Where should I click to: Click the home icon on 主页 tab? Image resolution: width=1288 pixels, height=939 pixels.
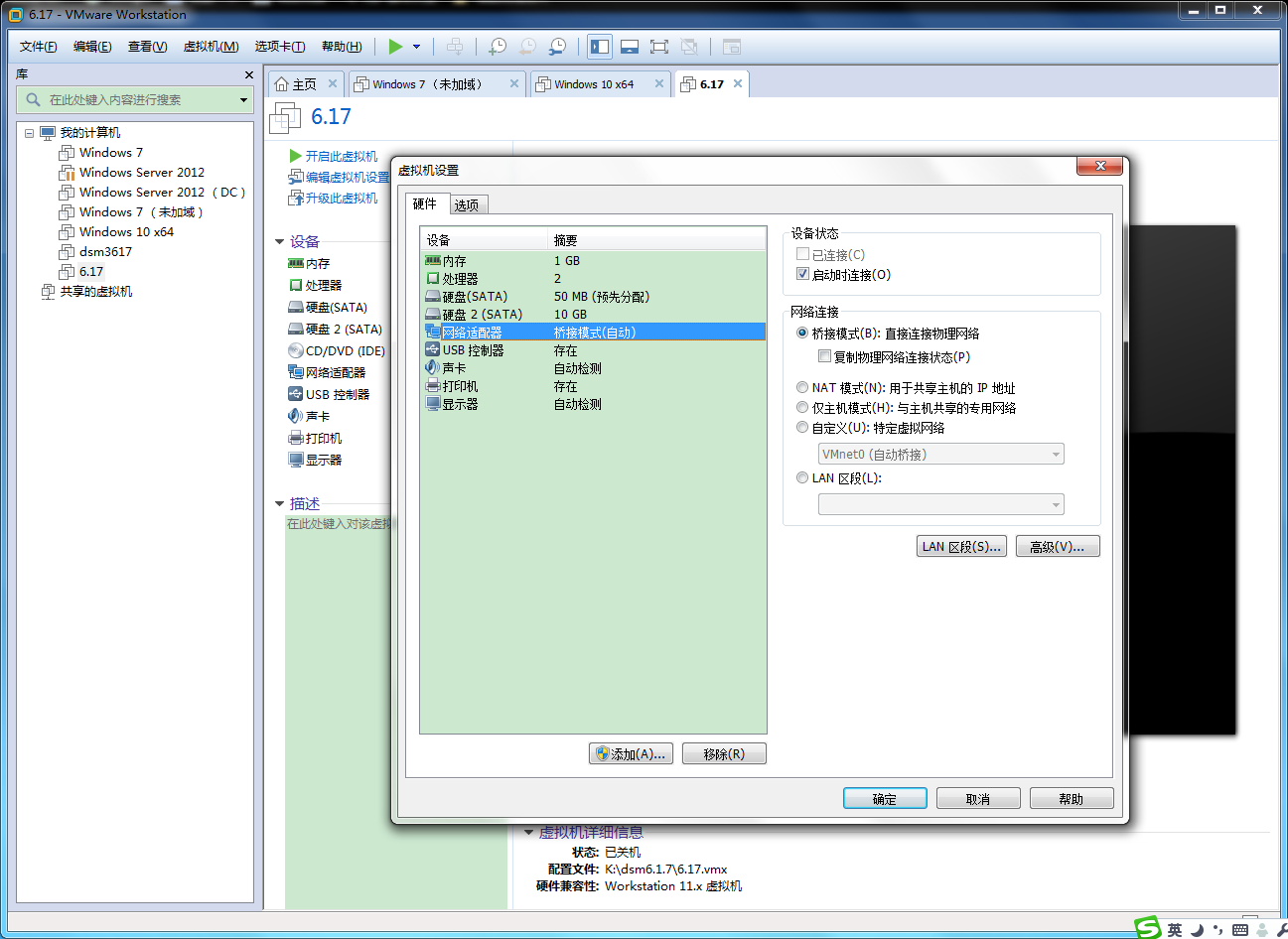[x=282, y=84]
